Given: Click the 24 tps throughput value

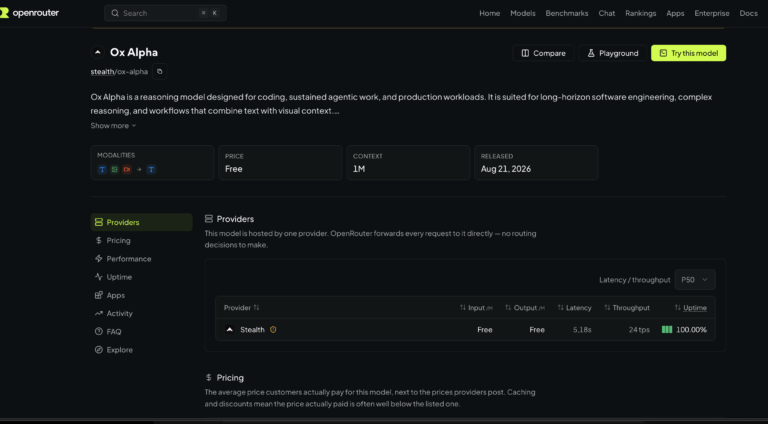Looking at the screenshot, I should pyautogui.click(x=639, y=330).
